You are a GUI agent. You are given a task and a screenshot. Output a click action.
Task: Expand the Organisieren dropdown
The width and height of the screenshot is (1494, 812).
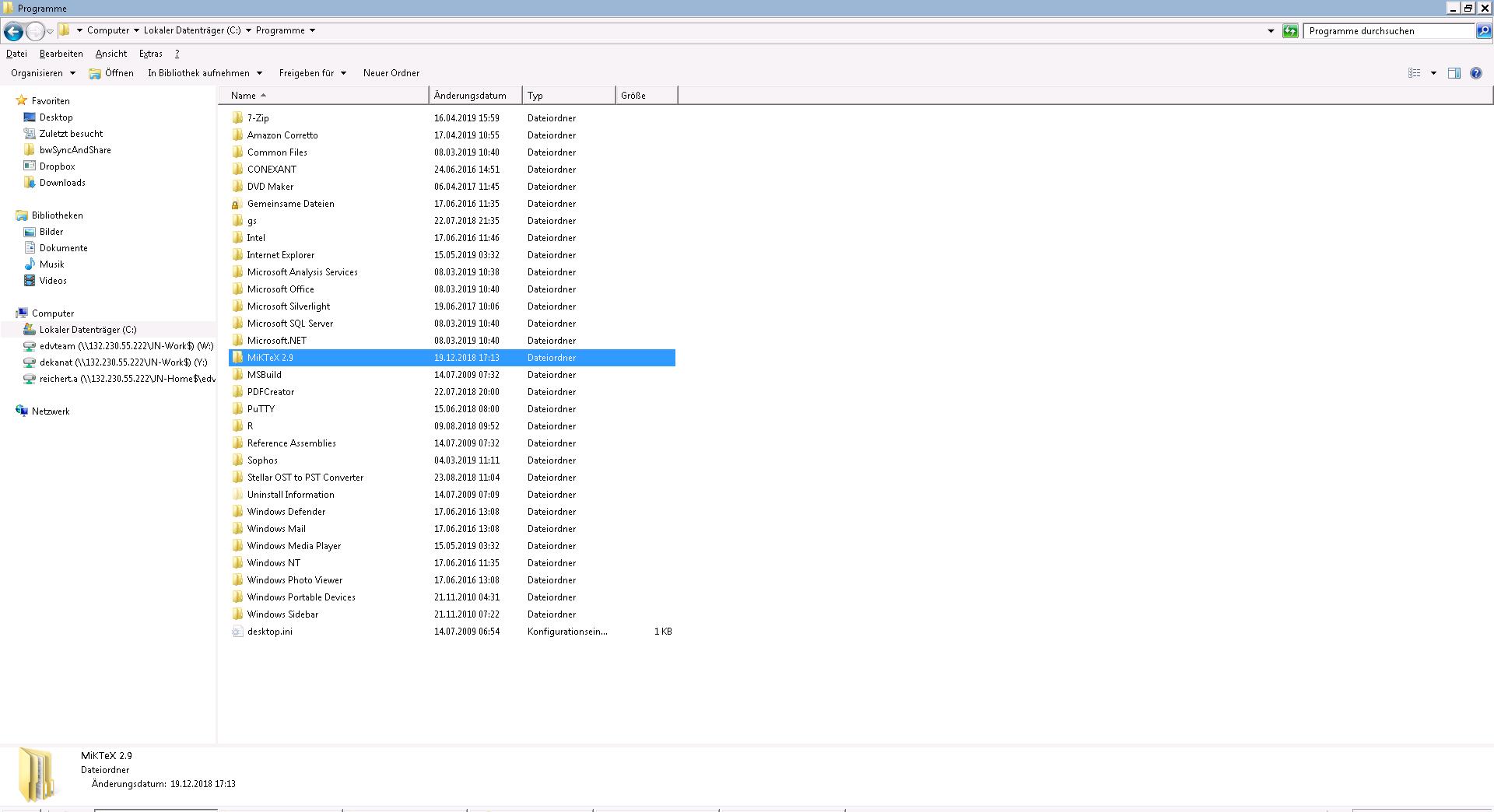43,73
